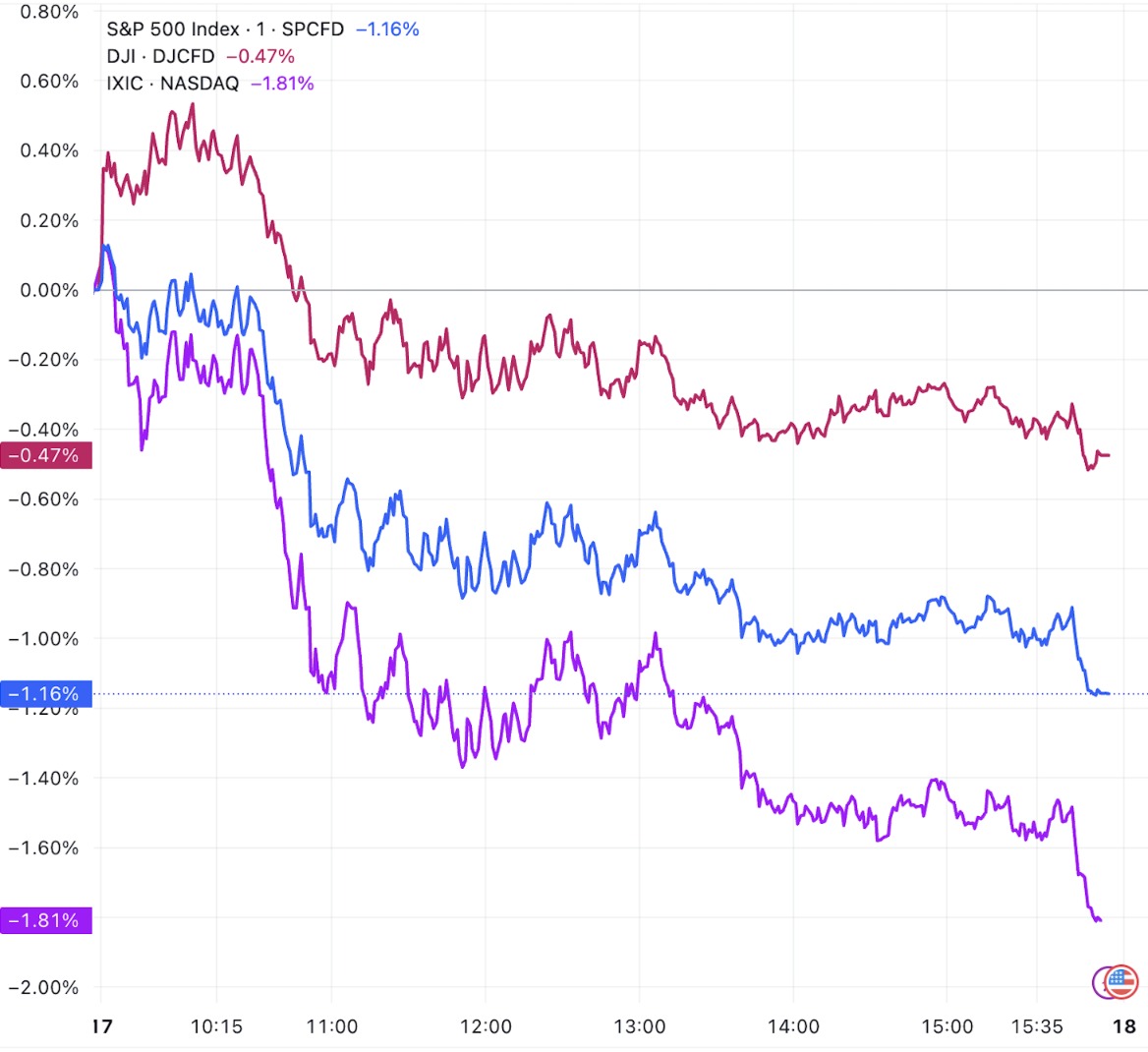The image size is (1148, 1052).
Task: Click the purple −1.81% price axis label
Action: click(44, 921)
